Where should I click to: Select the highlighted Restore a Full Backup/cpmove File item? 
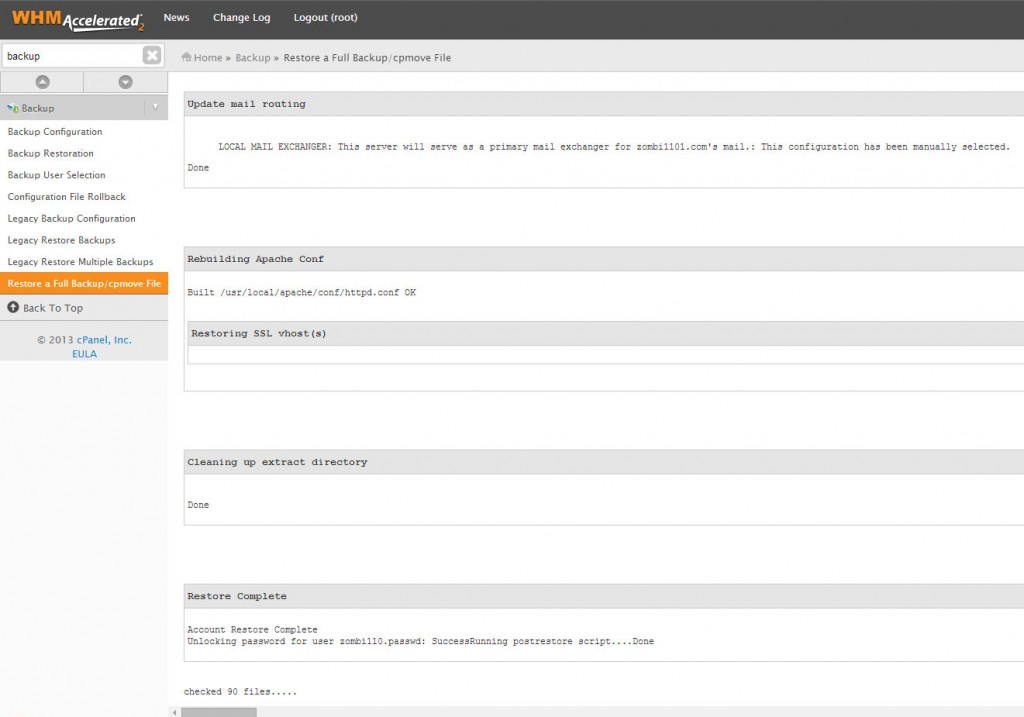[84, 283]
